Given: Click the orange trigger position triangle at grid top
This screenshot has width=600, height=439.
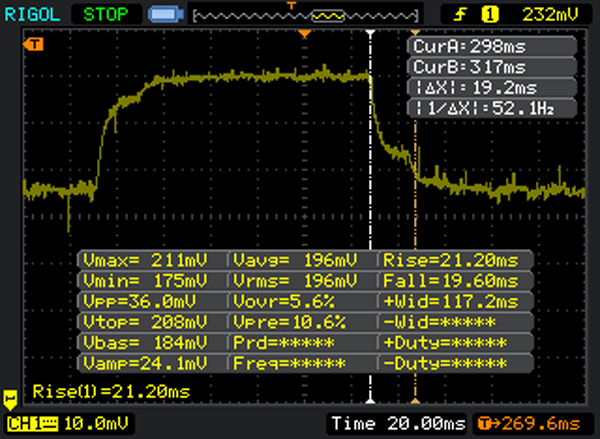Looking at the screenshot, I should point(305,34).
